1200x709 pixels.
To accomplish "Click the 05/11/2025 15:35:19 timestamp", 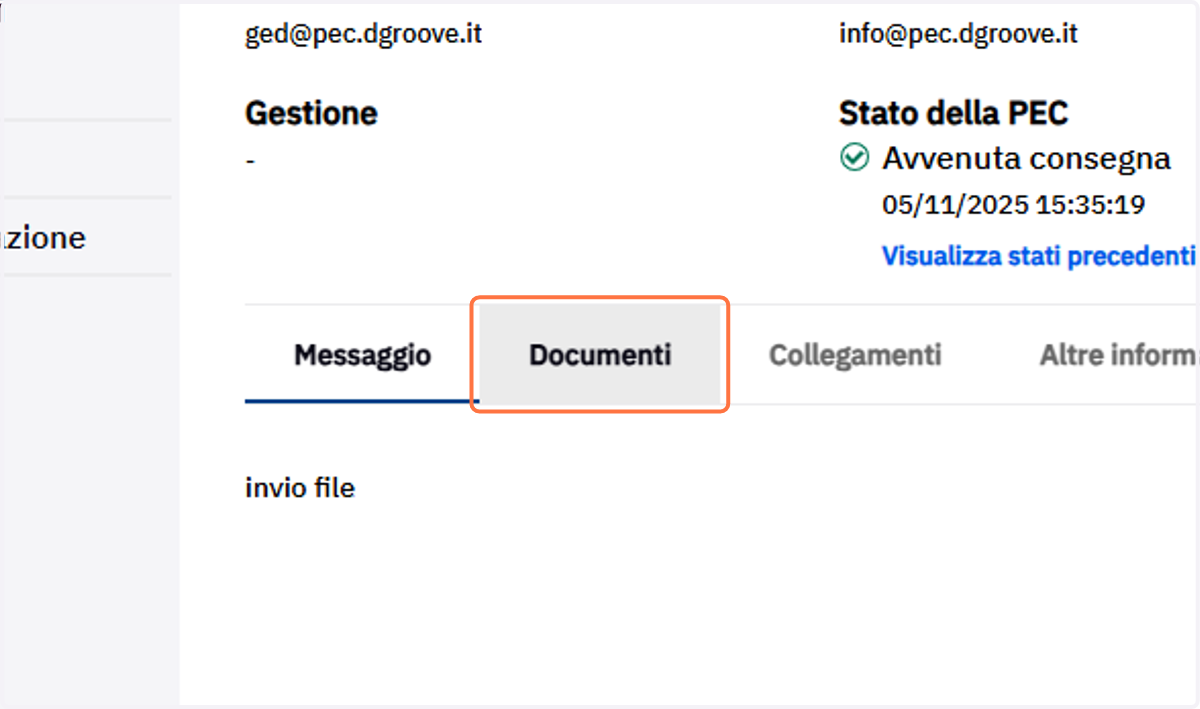I will (1013, 206).
